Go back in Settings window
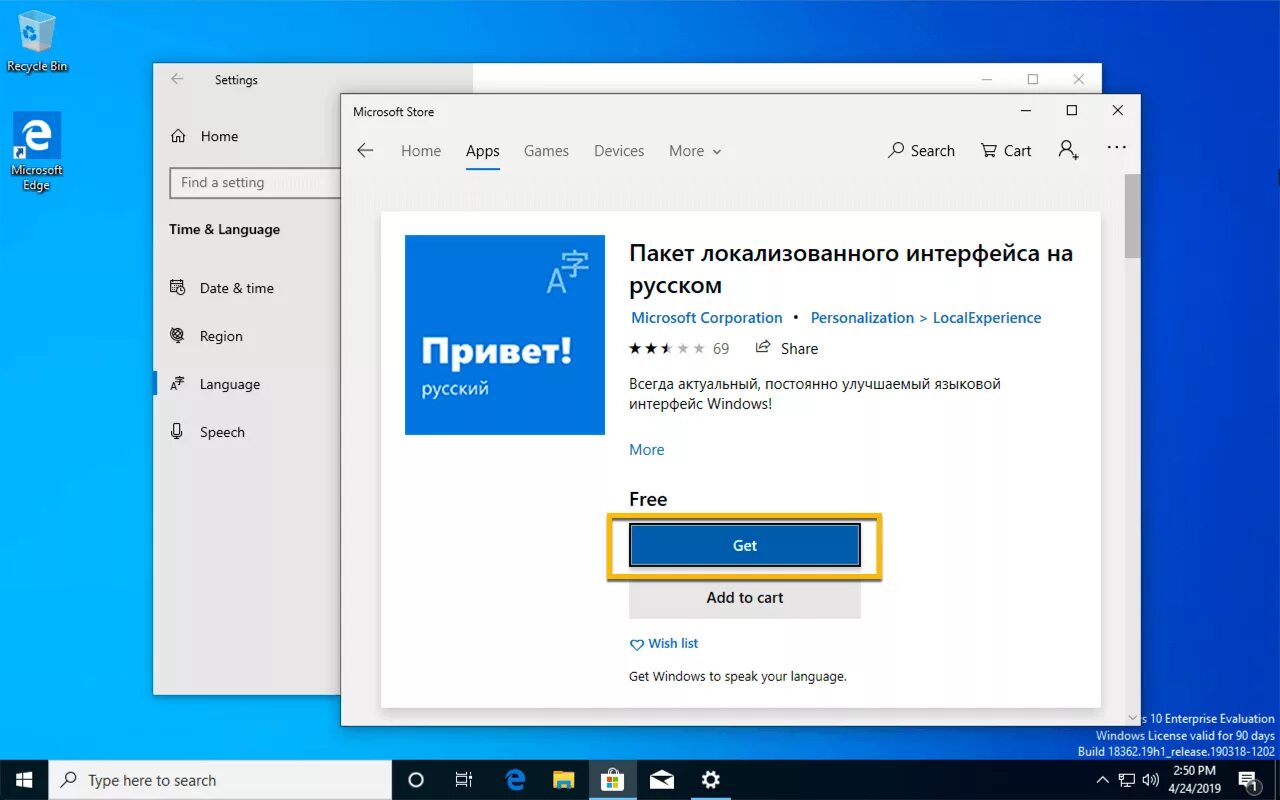This screenshot has height=800, width=1280. coord(177,79)
